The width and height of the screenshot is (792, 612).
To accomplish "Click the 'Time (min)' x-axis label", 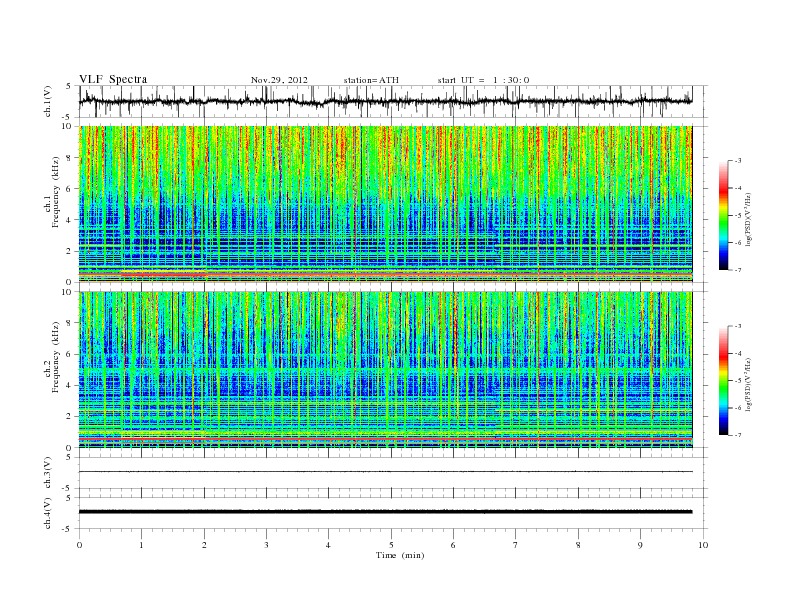I will (400, 555).
